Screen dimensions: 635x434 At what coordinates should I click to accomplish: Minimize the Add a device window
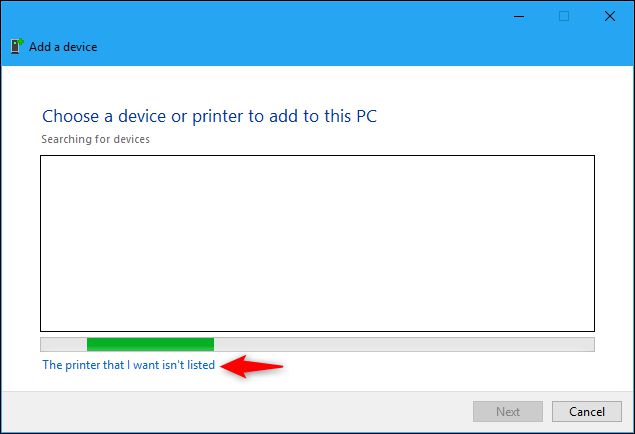519,16
